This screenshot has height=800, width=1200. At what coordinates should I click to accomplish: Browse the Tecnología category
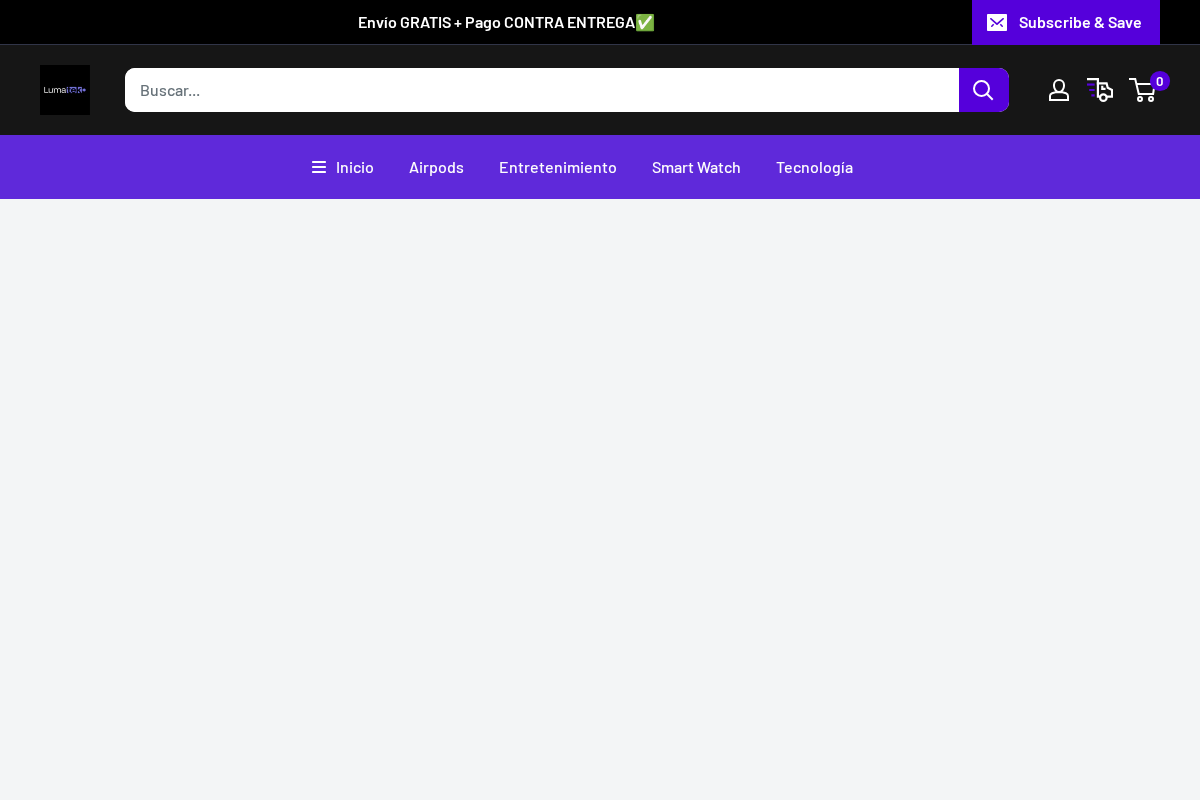[814, 167]
